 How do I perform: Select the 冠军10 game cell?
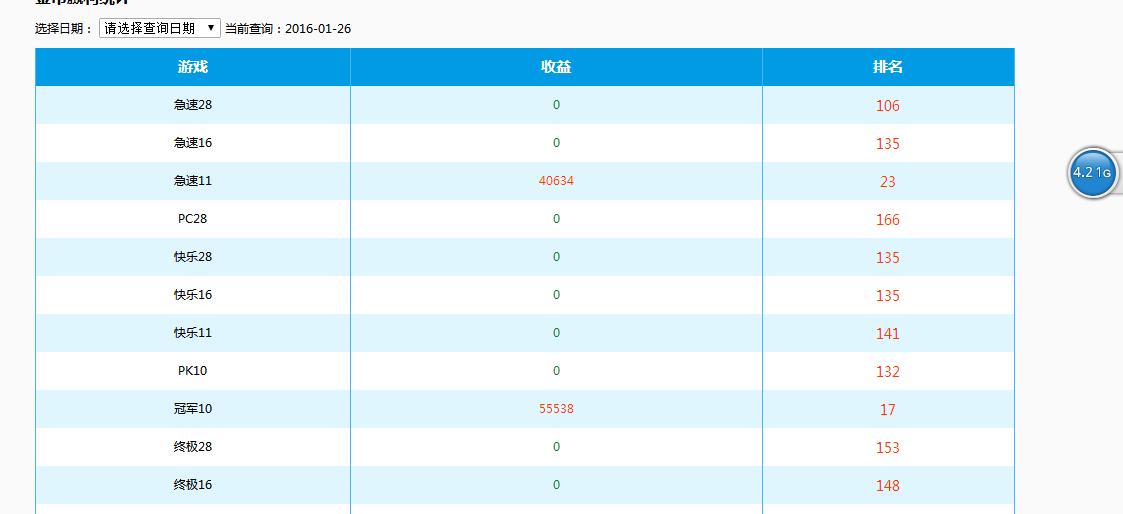coord(193,409)
